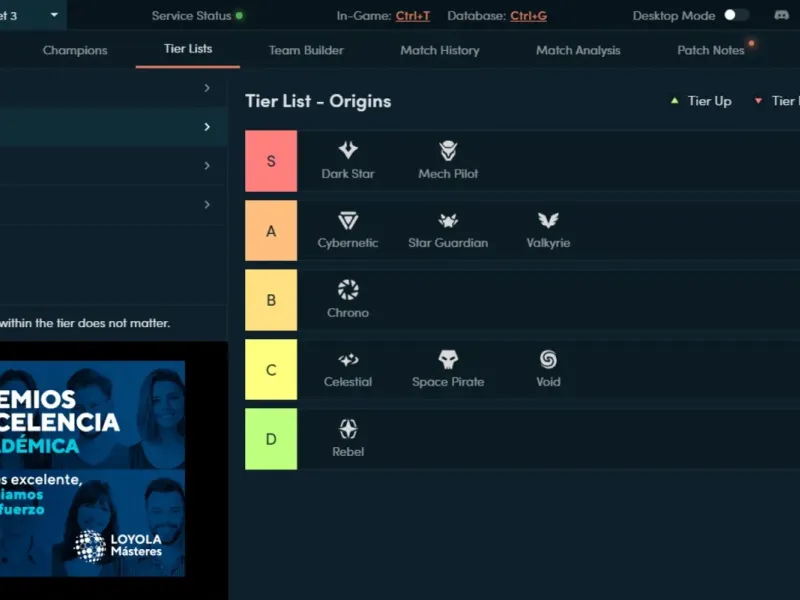This screenshot has height=600, width=800.
Task: Switch to the Tier Lists tab
Action: (188, 49)
